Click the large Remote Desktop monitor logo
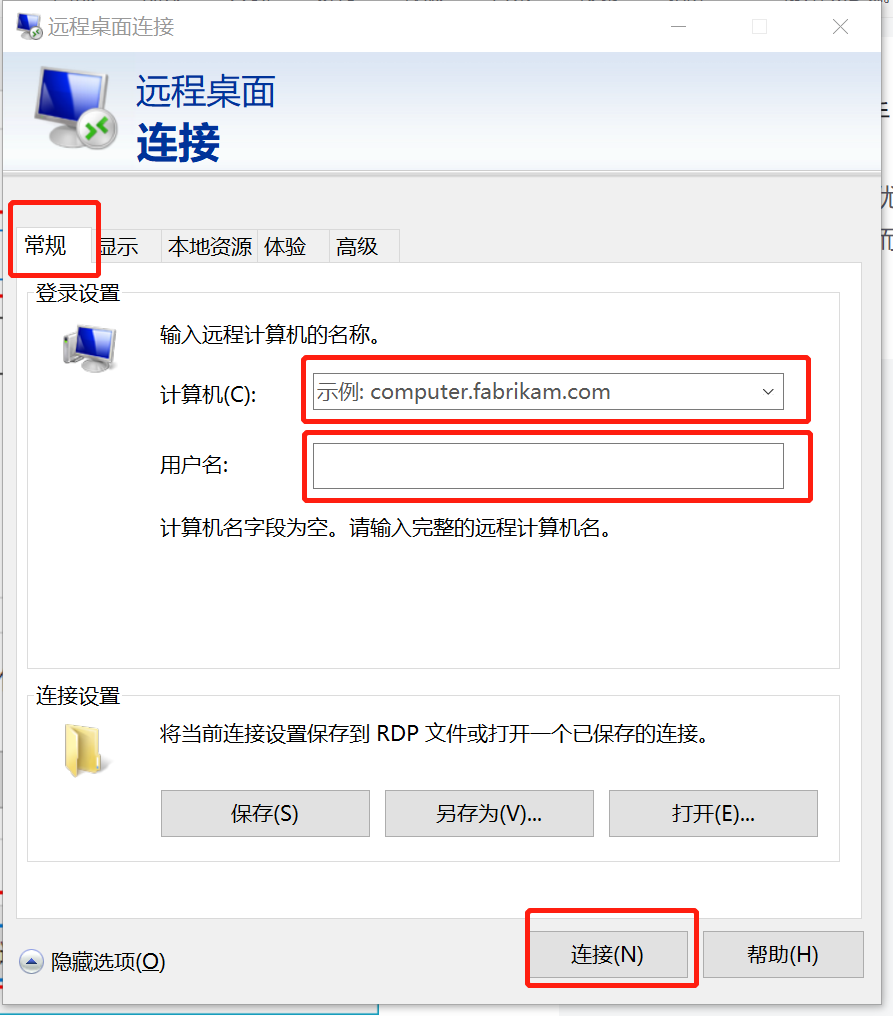This screenshot has height=1016, width=893. pyautogui.click(x=76, y=108)
